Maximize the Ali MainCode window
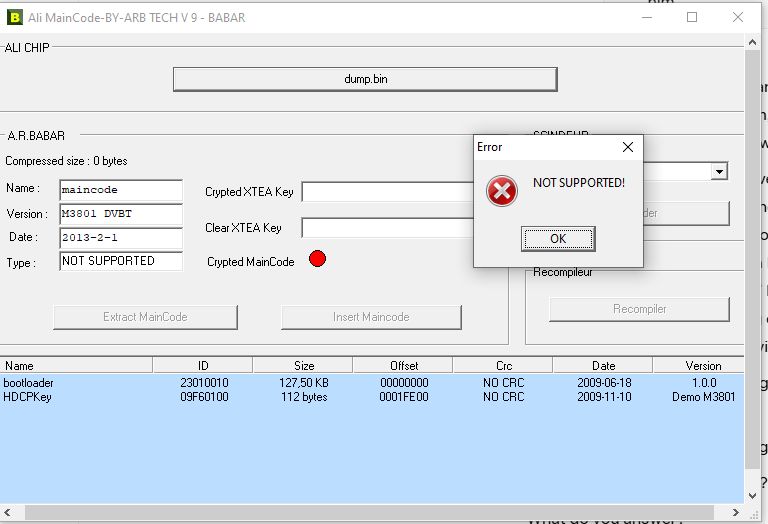This screenshot has width=768, height=524. [x=692, y=18]
